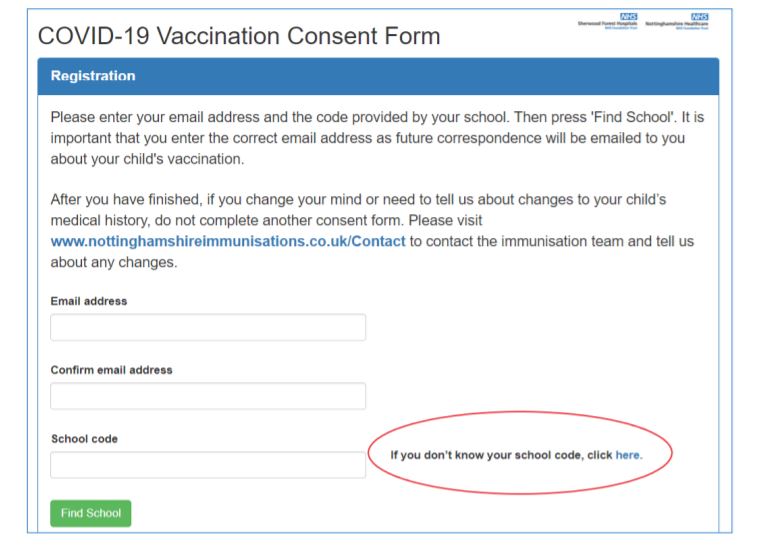The height and width of the screenshot is (547, 766).
Task: Click the green Find School button
Action: coord(91,513)
